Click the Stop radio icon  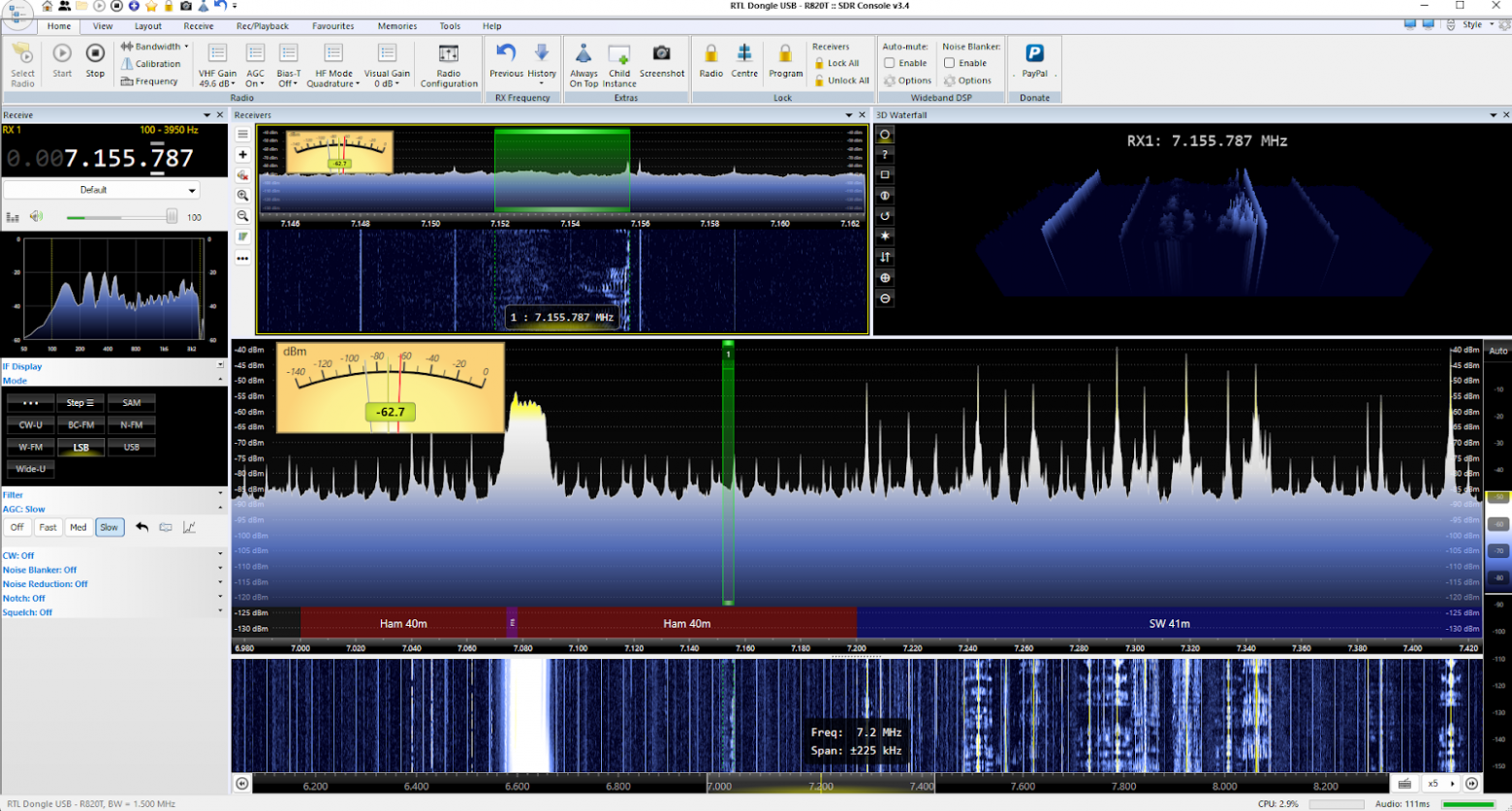pos(95,54)
